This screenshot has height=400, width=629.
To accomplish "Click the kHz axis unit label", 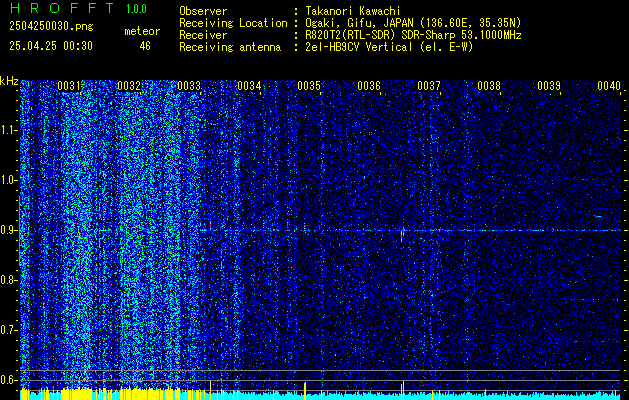I will click(x=9, y=81).
